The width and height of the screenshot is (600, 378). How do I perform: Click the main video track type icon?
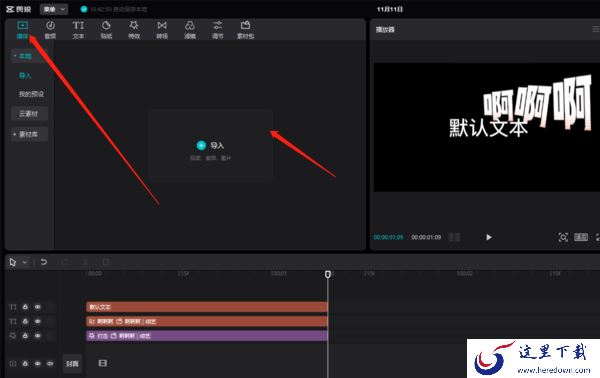pyautogui.click(x=13, y=363)
